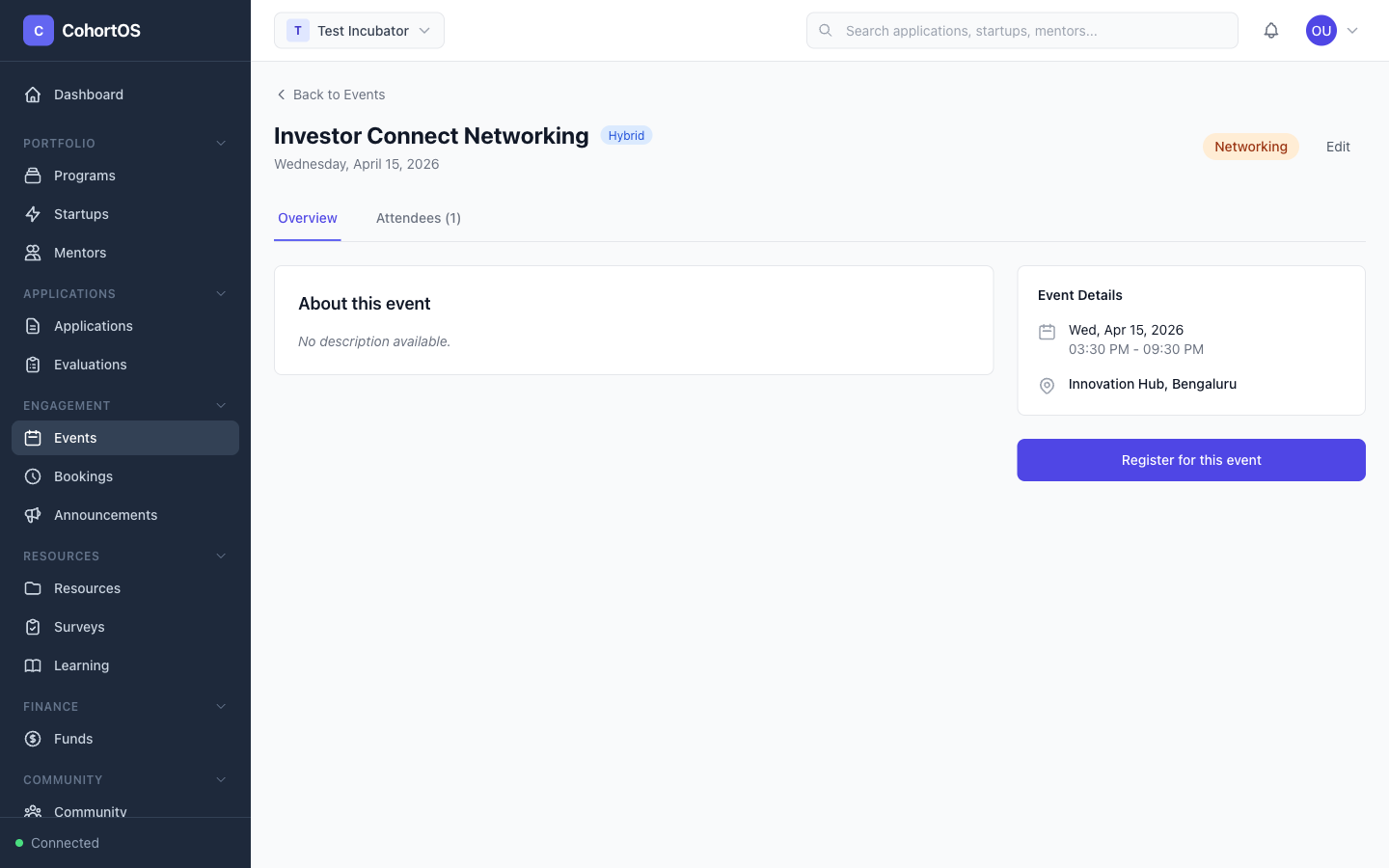Open the Funds section icon
Screen dimensions: 1389x868
pos(32,739)
